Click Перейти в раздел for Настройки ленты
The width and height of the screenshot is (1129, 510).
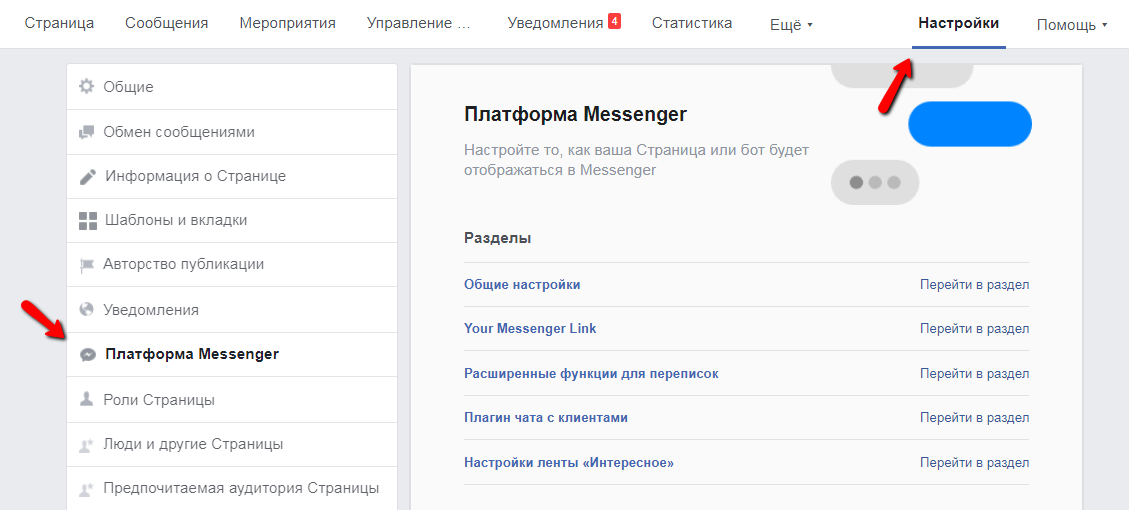(x=974, y=462)
